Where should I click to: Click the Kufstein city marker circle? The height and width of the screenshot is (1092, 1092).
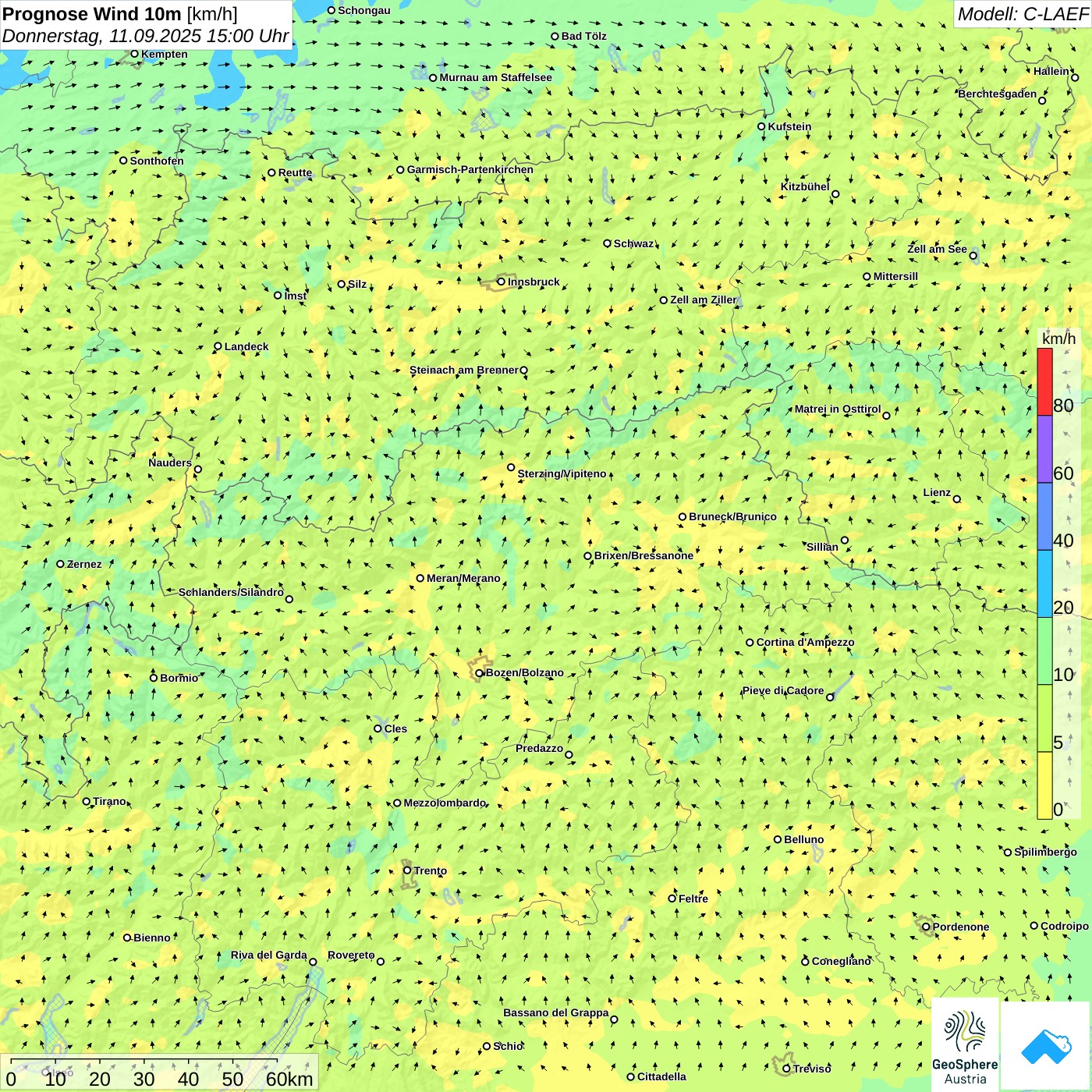(761, 126)
